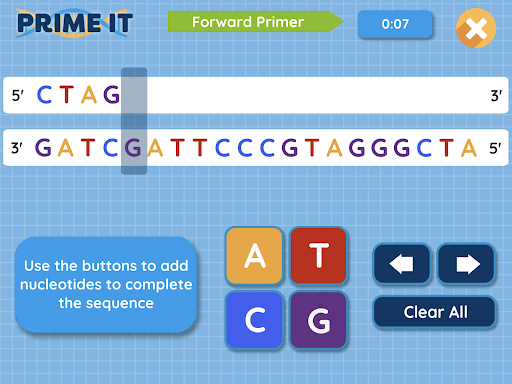Screen dimensions: 512x384
Task: Select the highlighted G on the template strand
Action: click(x=133, y=147)
